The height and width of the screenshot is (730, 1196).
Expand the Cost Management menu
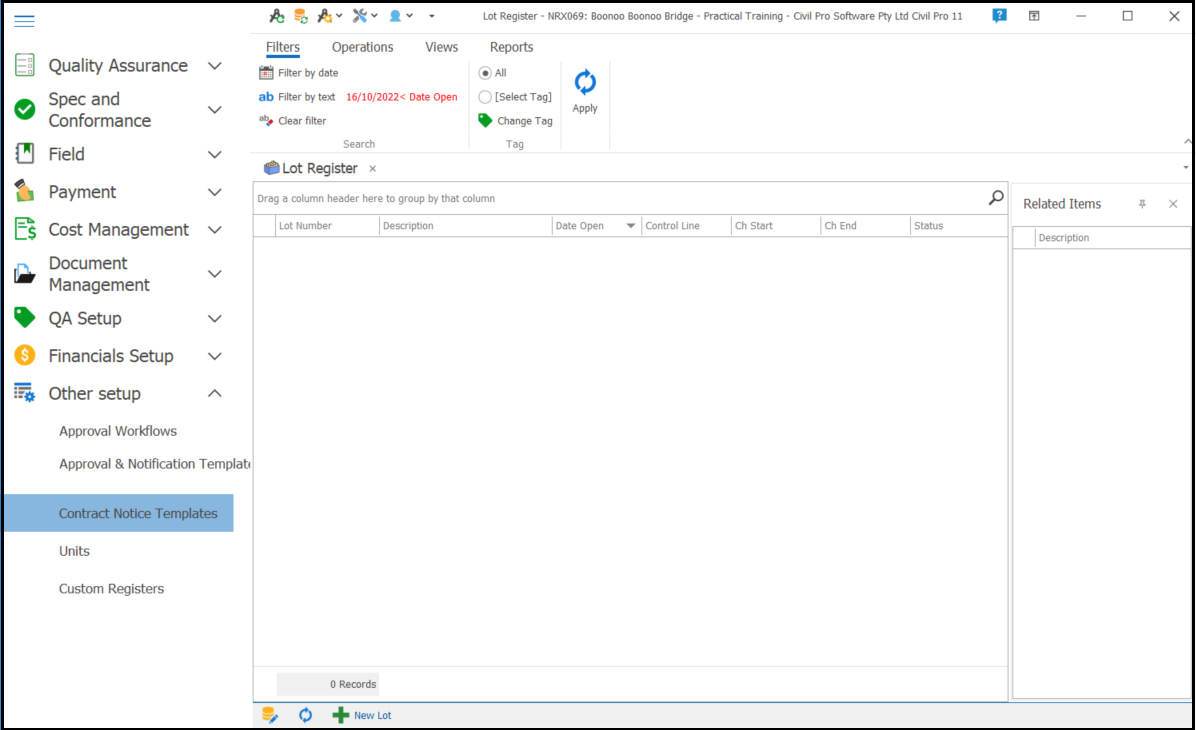pyautogui.click(x=214, y=230)
